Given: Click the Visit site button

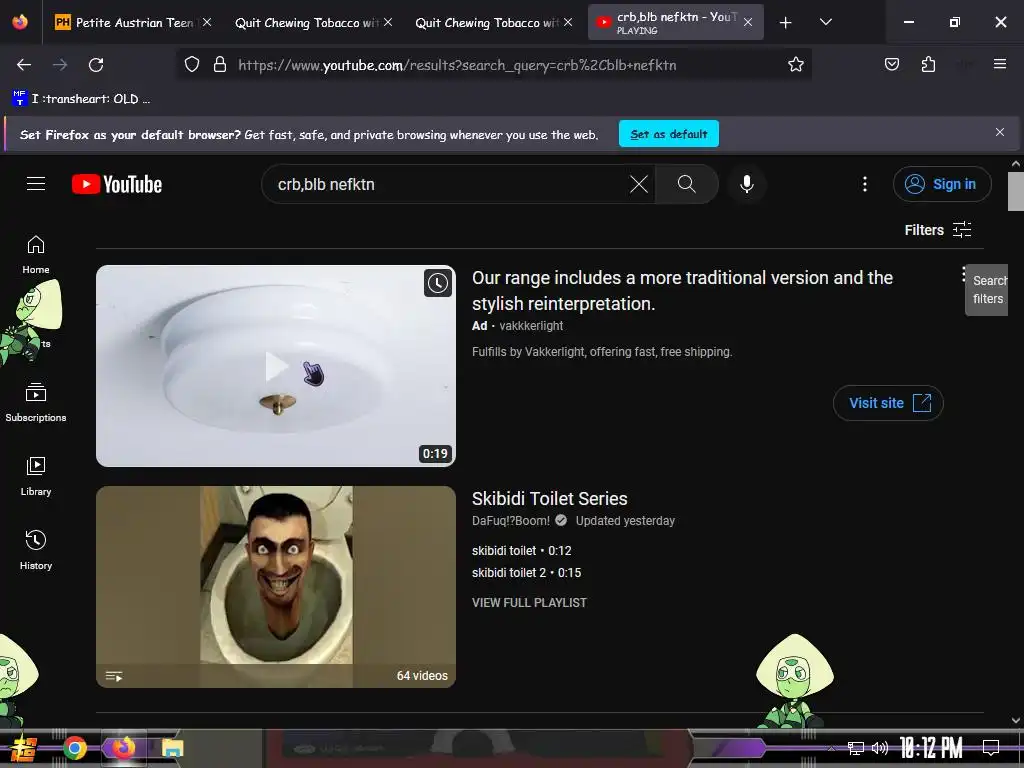Looking at the screenshot, I should (x=888, y=403).
